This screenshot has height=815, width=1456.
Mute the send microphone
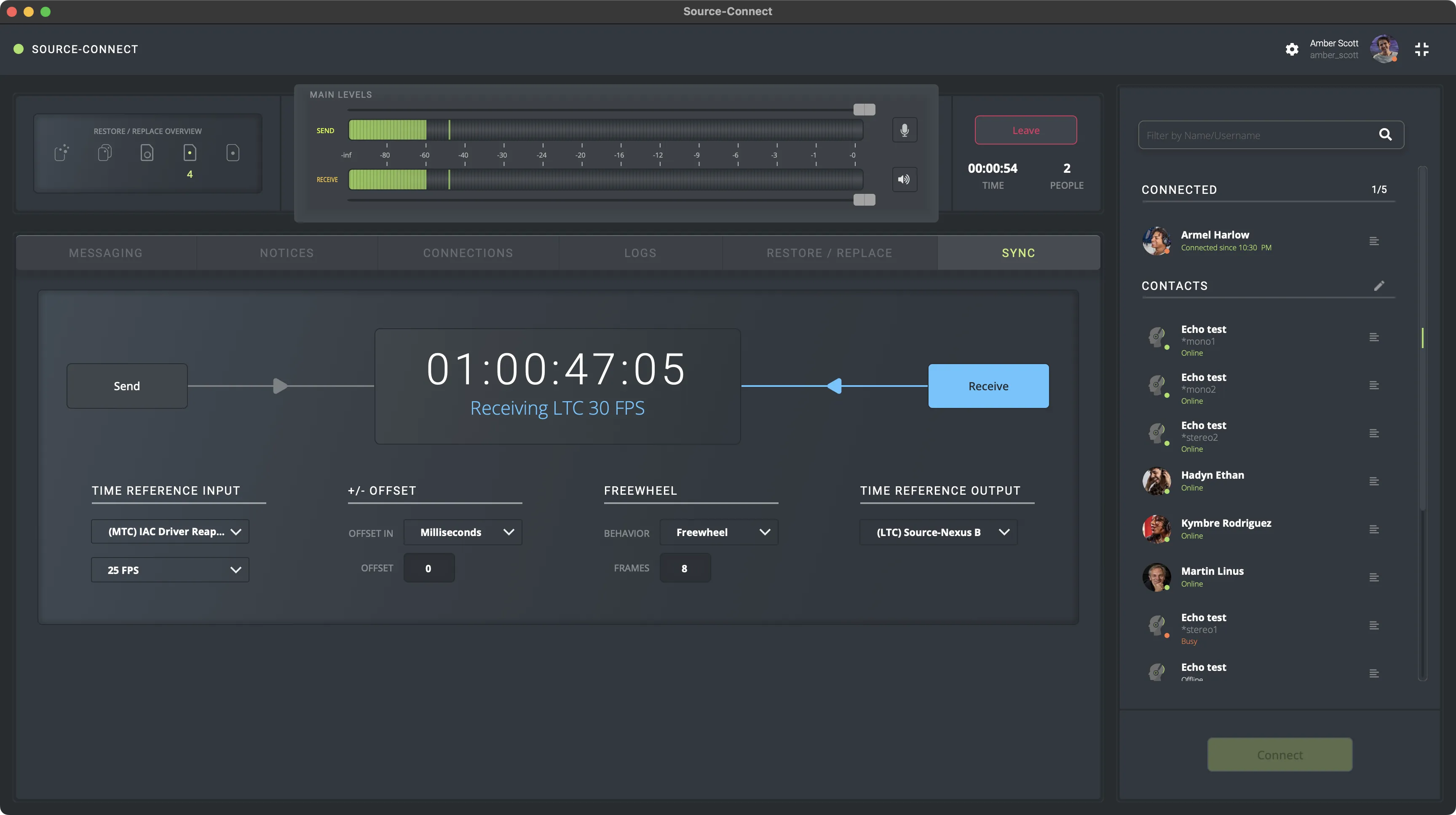click(905, 130)
